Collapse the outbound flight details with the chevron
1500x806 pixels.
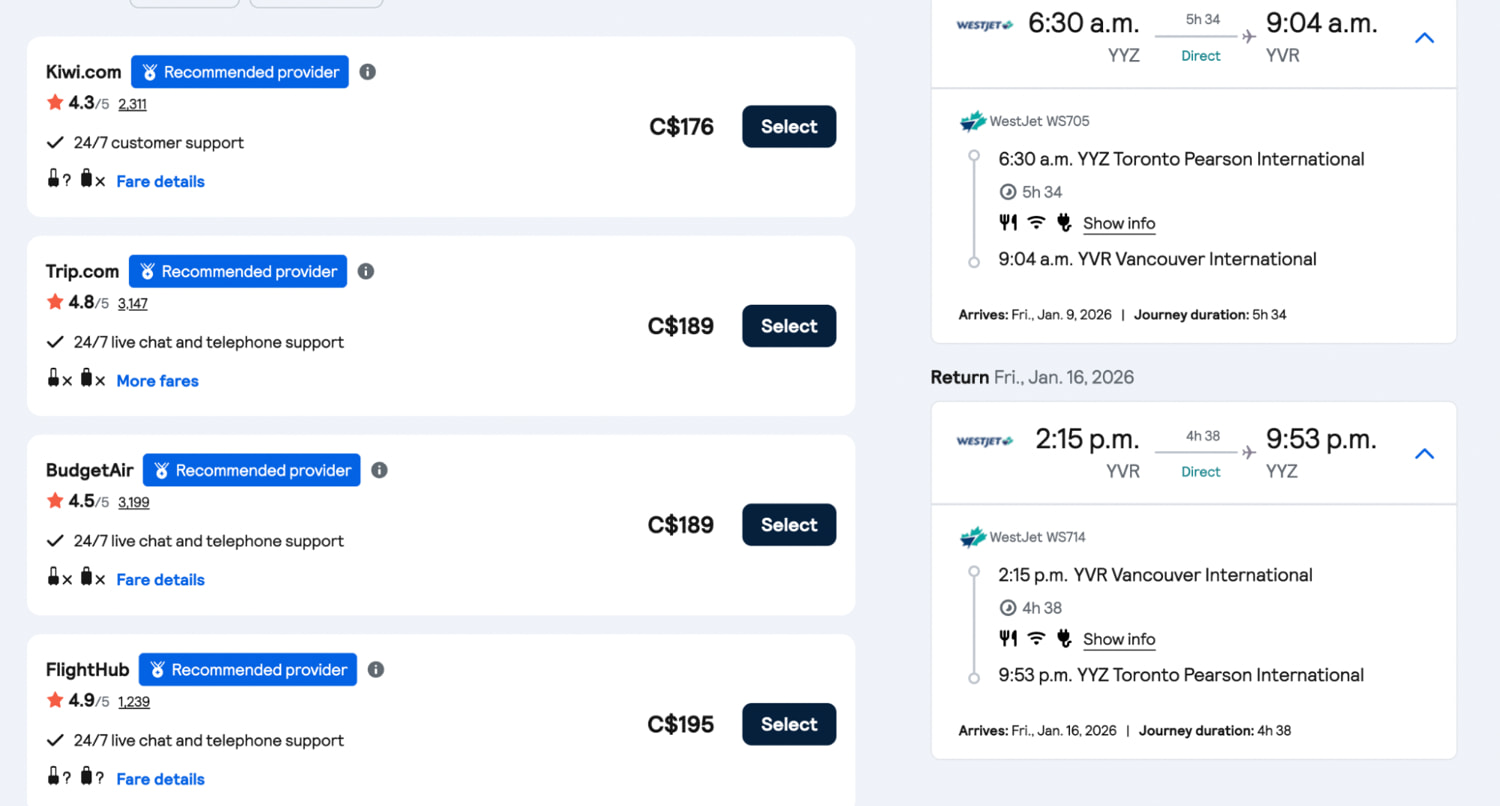pos(1424,38)
